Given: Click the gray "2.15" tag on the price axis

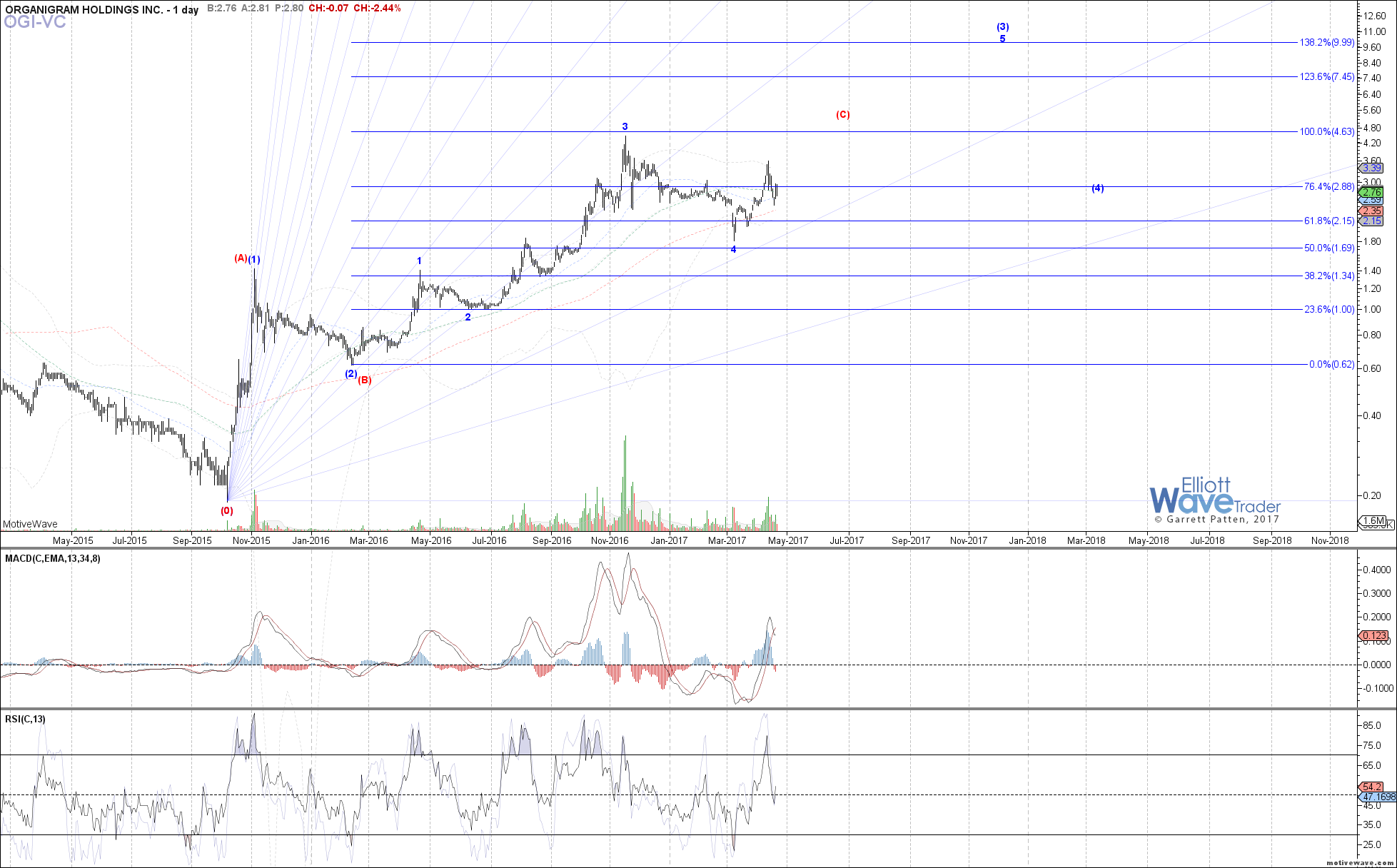Looking at the screenshot, I should (1371, 221).
